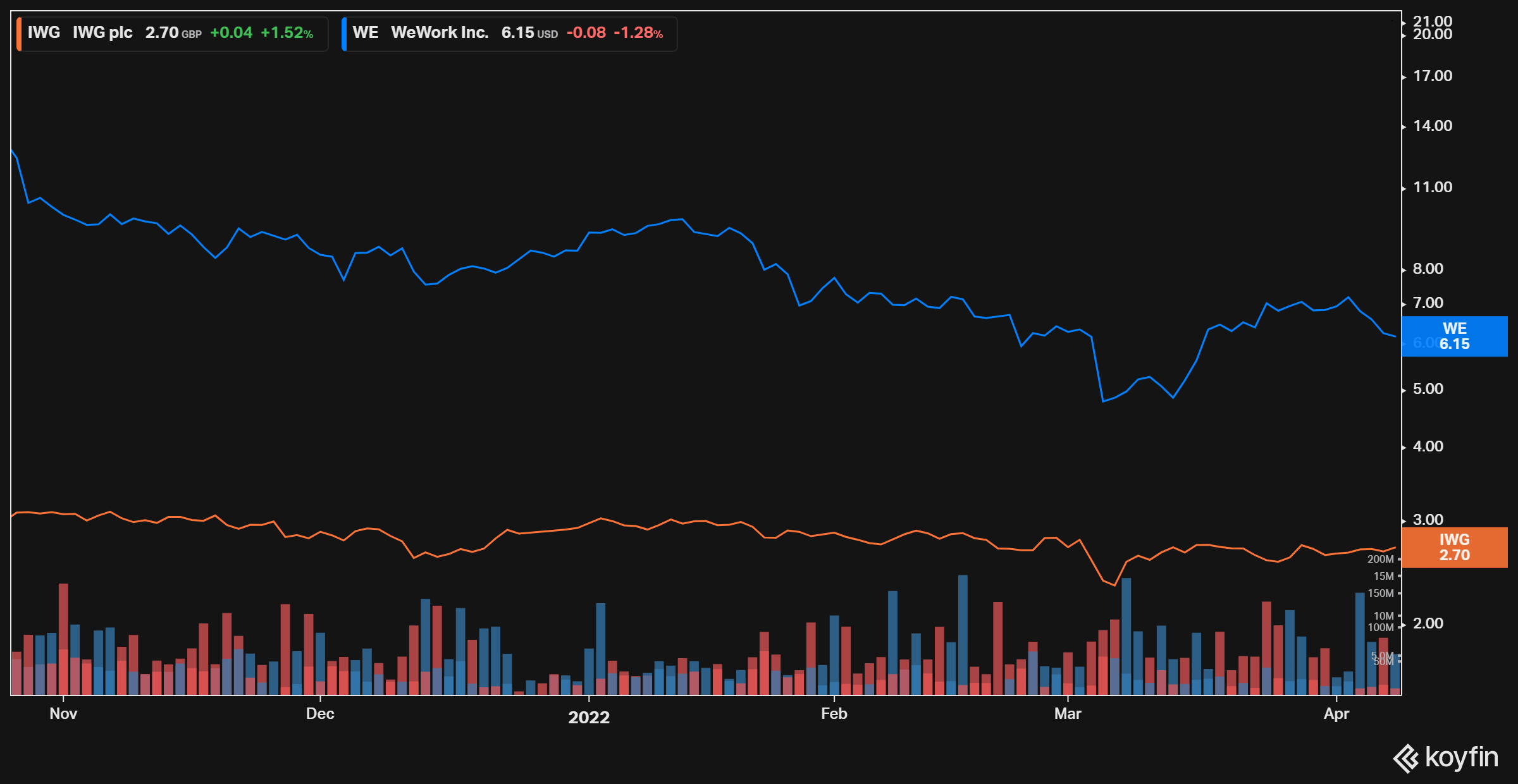Click the Dec label on time axis
The image size is (1518, 784).
tap(320, 714)
